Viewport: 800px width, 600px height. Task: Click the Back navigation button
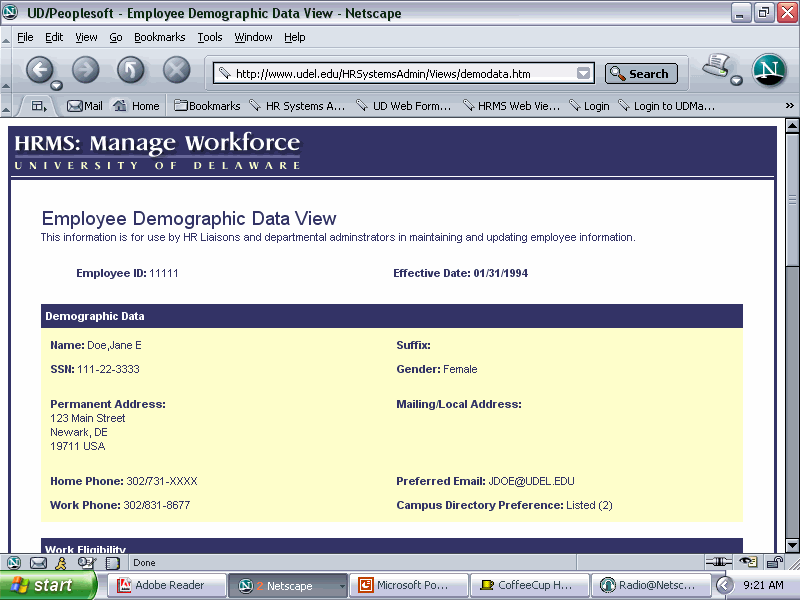39,70
